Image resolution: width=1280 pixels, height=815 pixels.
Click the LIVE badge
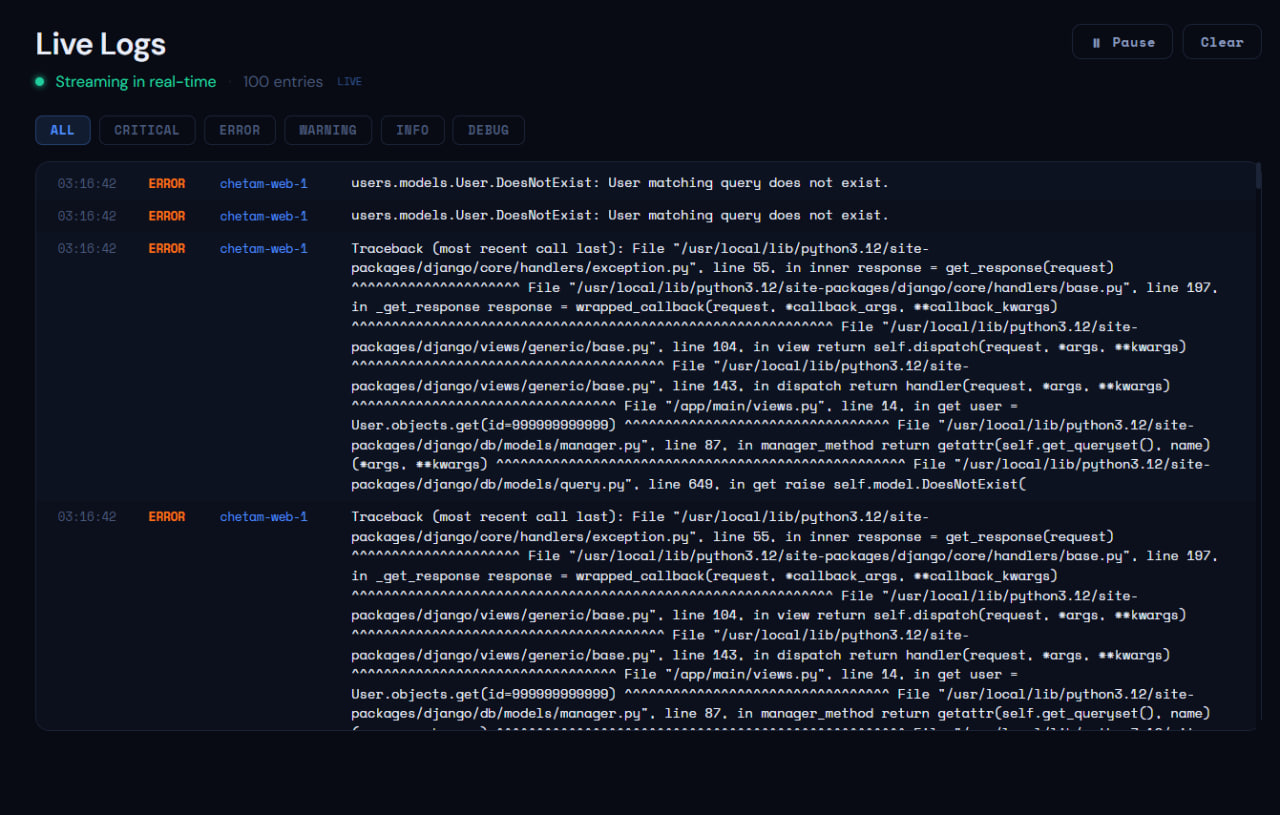click(x=349, y=82)
